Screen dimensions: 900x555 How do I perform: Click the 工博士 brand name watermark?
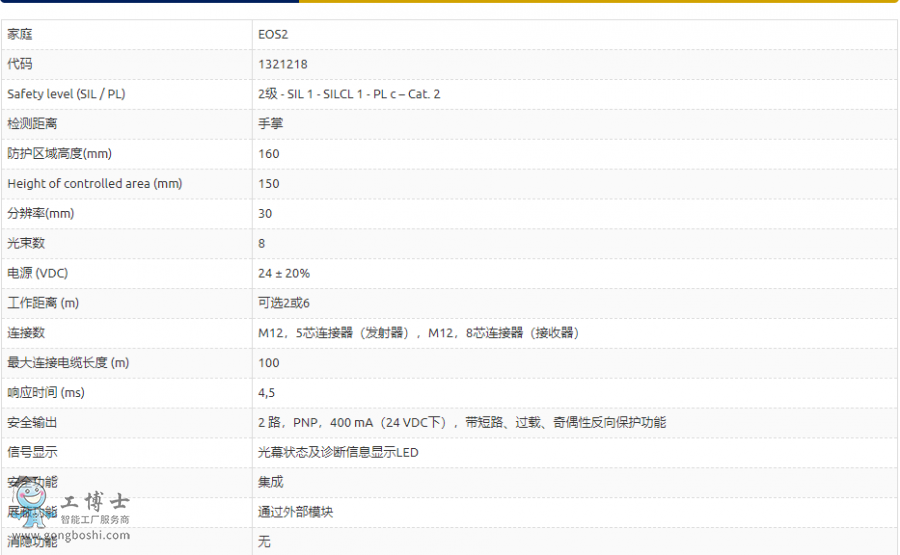[x=96, y=502]
